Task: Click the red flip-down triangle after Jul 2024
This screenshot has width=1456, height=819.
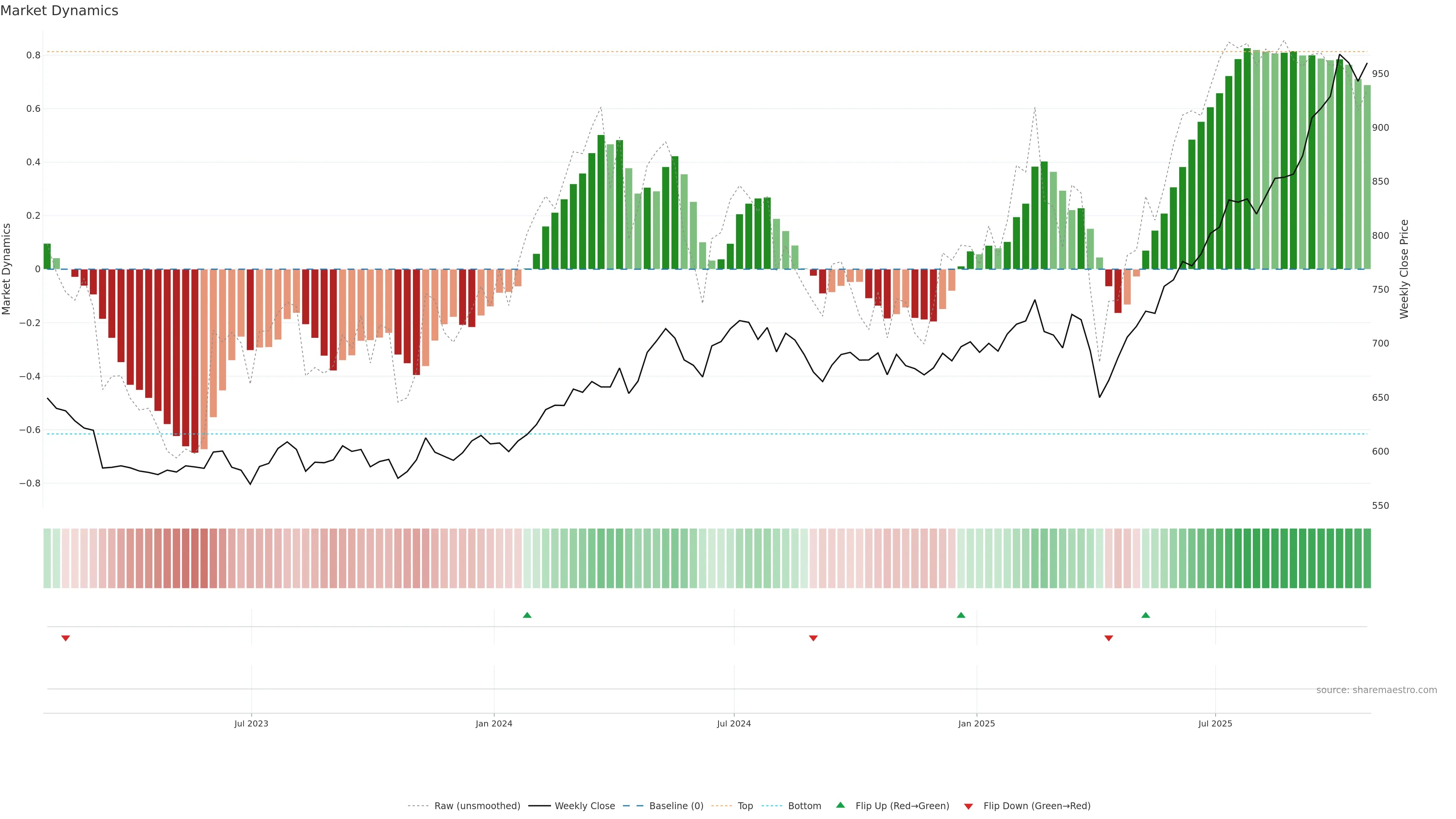Action: click(x=813, y=638)
